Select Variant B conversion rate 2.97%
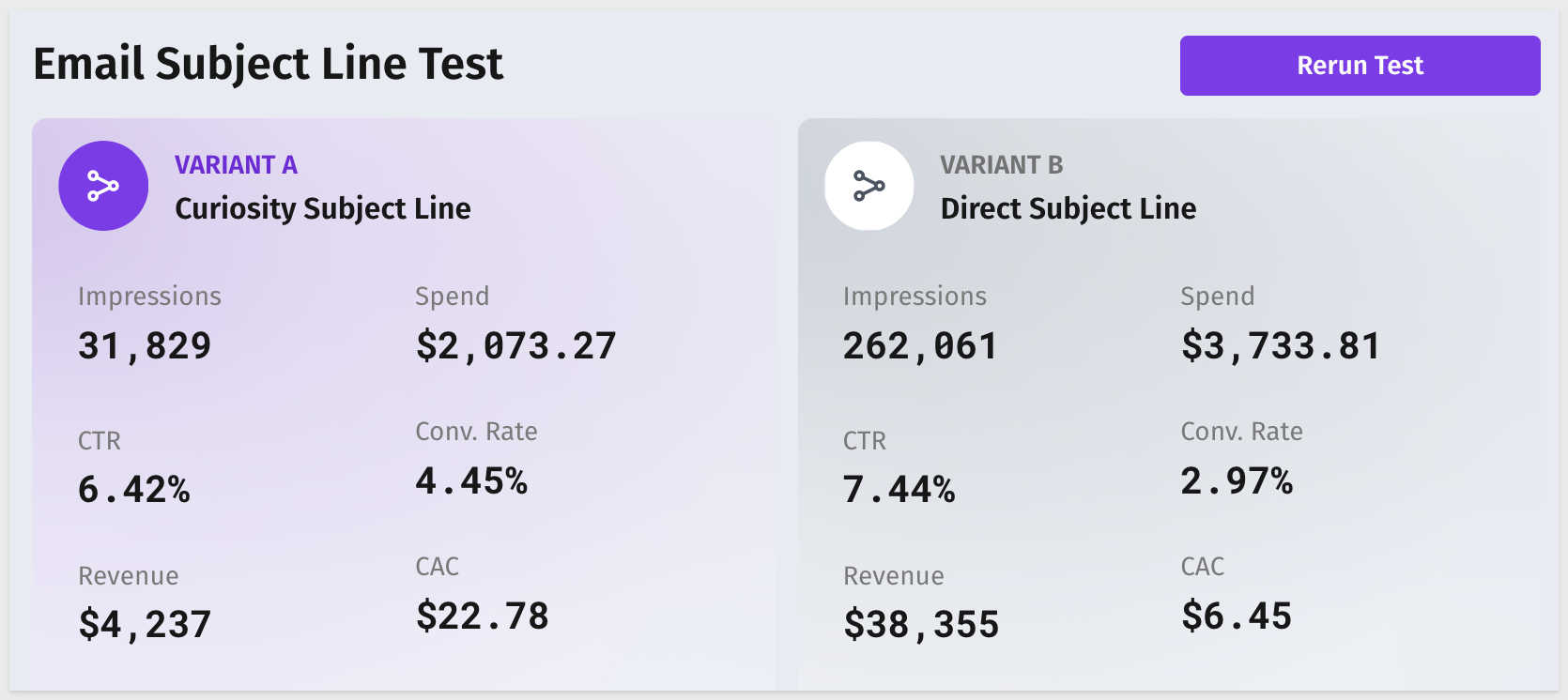This screenshot has height=700, width=1568. 1237,480
